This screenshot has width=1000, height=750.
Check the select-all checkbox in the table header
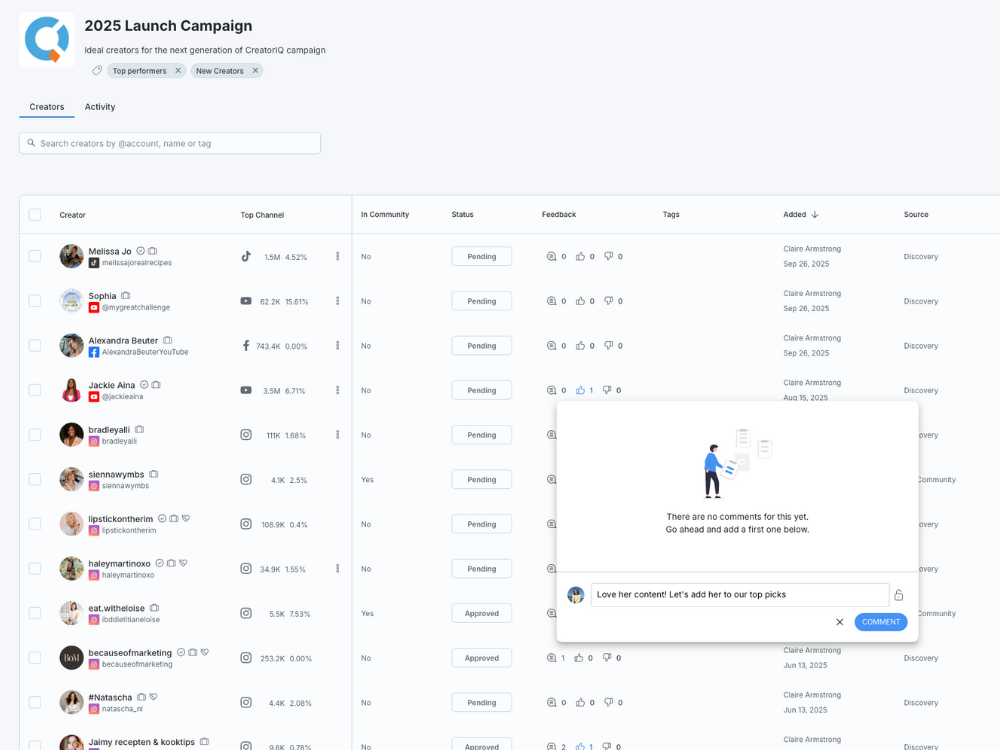pos(34,214)
